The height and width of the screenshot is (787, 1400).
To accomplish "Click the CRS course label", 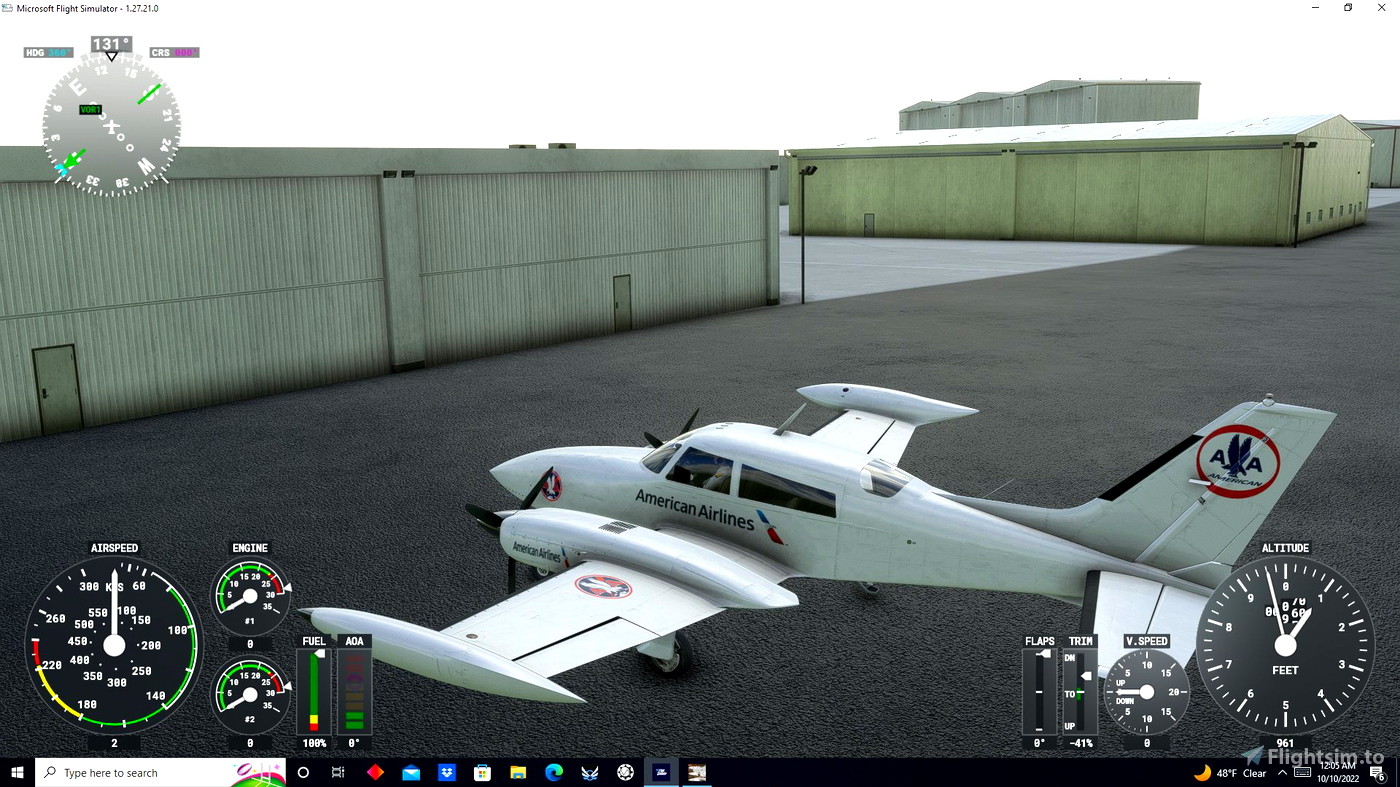I will coord(174,52).
